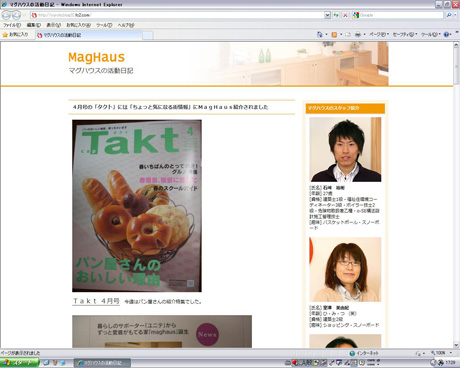Click the Windows スタート button
This screenshot has width=460, height=368.
[19, 362]
